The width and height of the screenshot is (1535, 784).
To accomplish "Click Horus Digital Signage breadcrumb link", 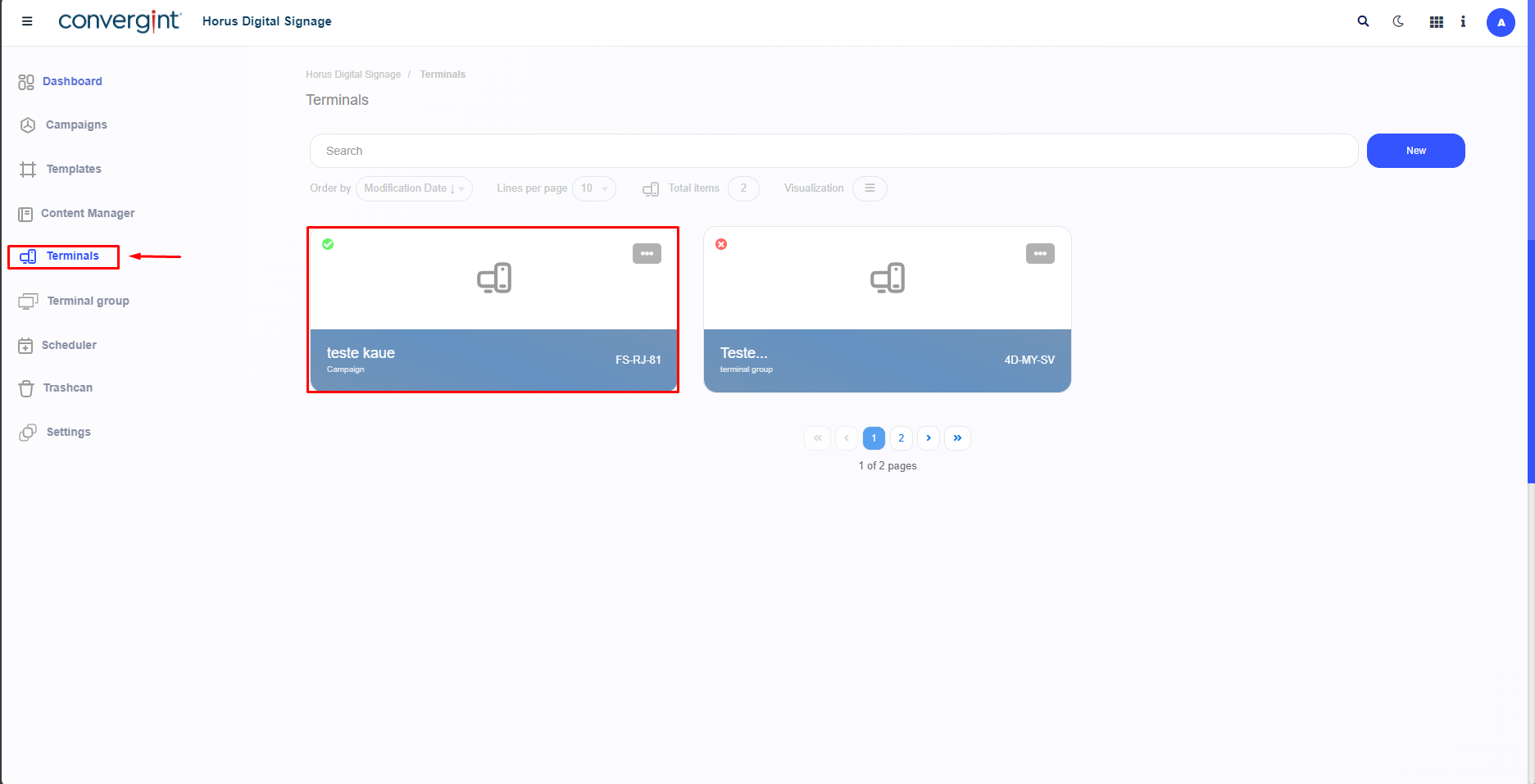I will (353, 75).
